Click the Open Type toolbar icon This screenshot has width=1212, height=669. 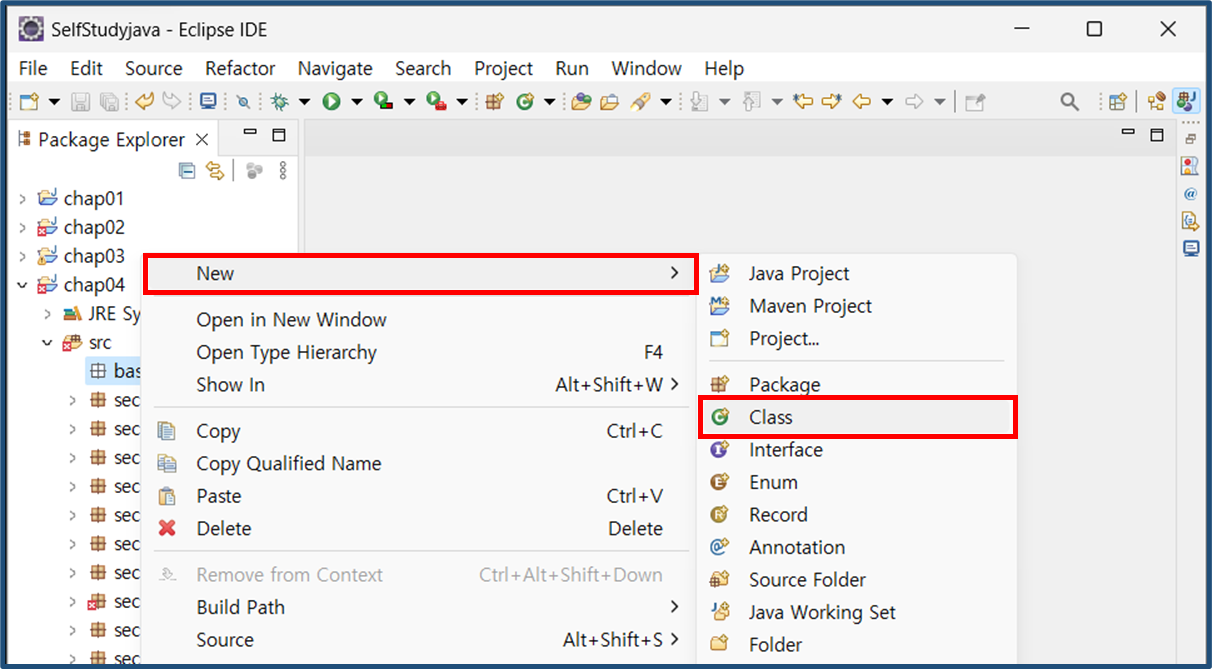[581, 101]
